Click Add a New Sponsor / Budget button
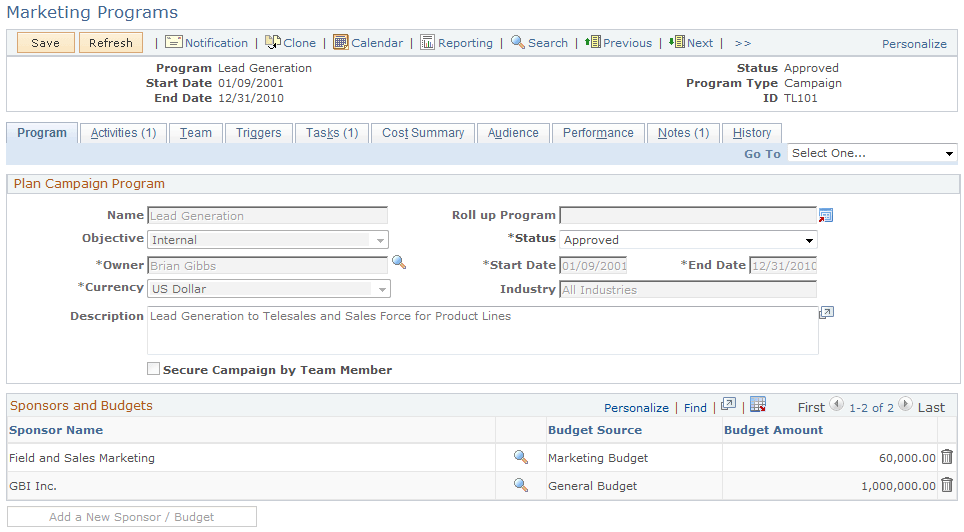Image resolution: width=964 pixels, height=532 pixels. (x=132, y=517)
